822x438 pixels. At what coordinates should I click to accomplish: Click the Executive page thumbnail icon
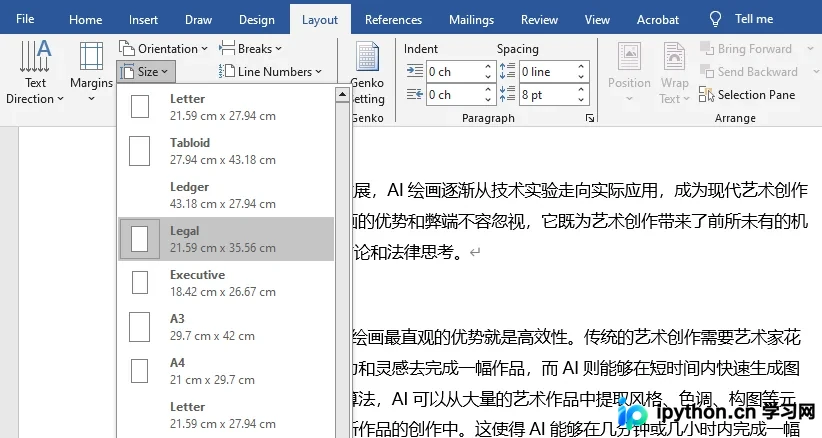(x=139, y=283)
